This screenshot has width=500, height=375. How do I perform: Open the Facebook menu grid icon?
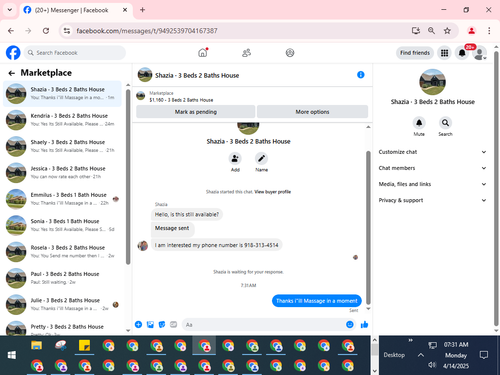pyautogui.click(x=444, y=53)
